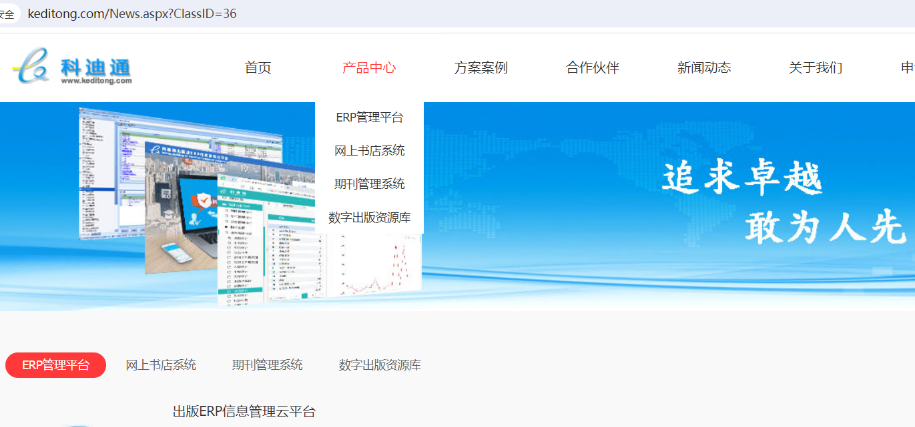
Task: Open 关于我们 page
Action: pos(815,68)
